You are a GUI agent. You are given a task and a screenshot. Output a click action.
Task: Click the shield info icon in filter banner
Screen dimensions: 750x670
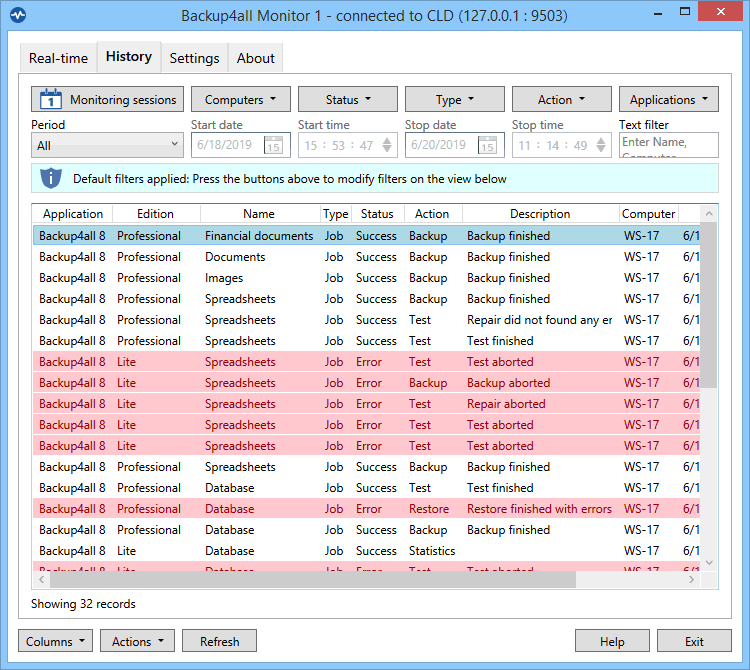51,178
